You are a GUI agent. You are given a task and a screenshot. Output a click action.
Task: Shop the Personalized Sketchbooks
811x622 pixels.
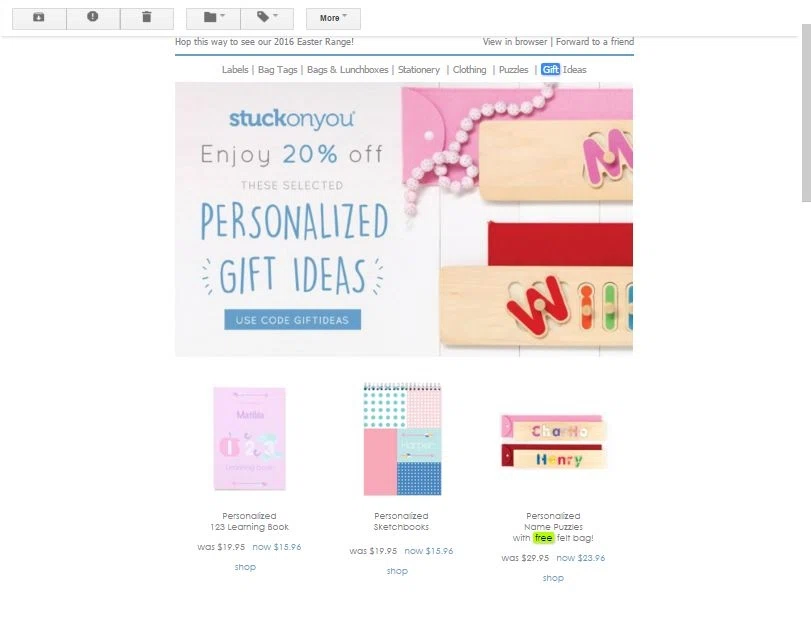point(397,571)
